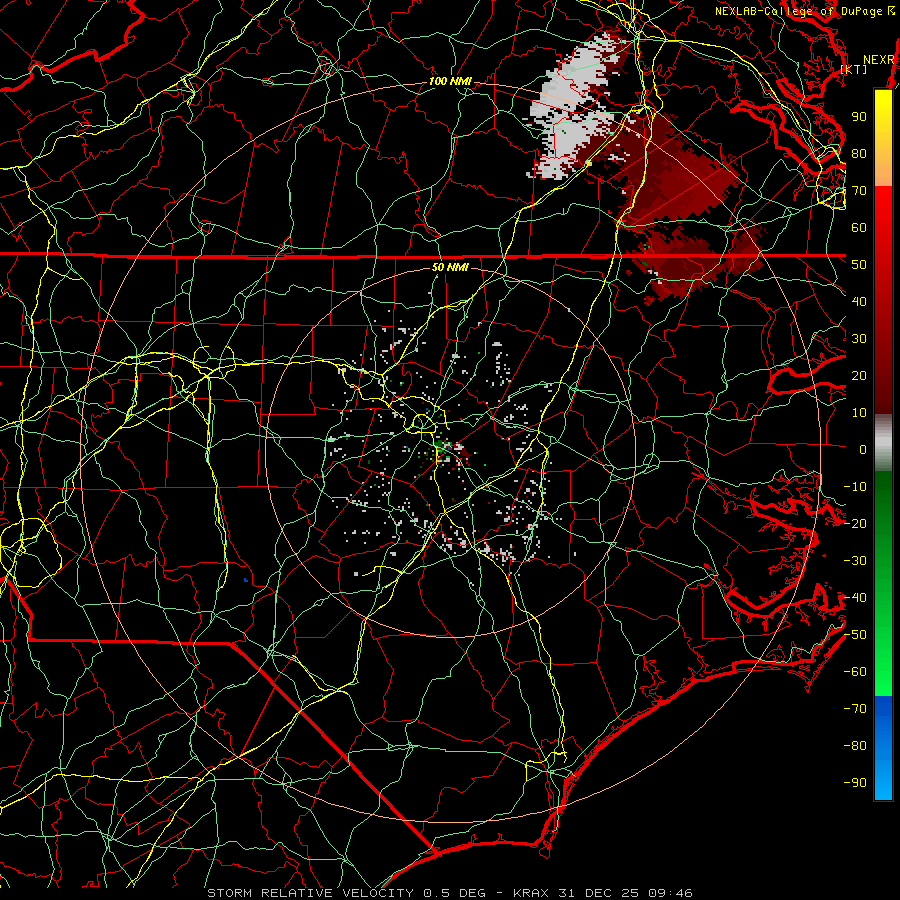Click the 30 value on velocity scale
This screenshot has height=900, width=900.
[x=859, y=339]
